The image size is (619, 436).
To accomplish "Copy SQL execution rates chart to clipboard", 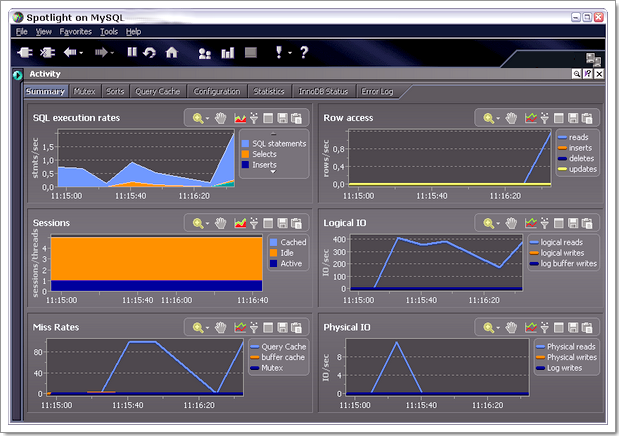I will tap(296, 118).
